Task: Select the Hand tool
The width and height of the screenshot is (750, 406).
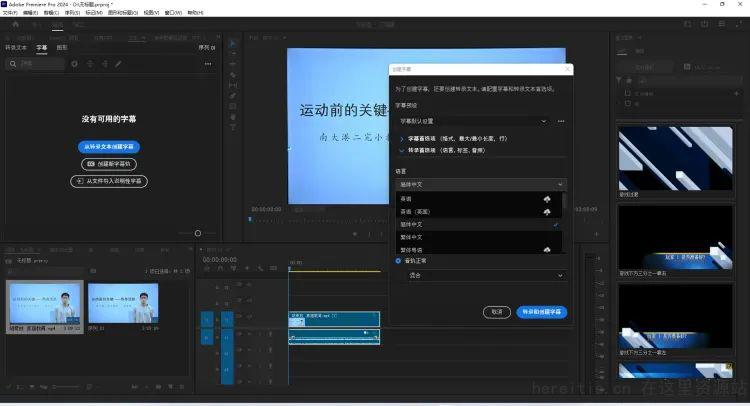Action: click(233, 117)
